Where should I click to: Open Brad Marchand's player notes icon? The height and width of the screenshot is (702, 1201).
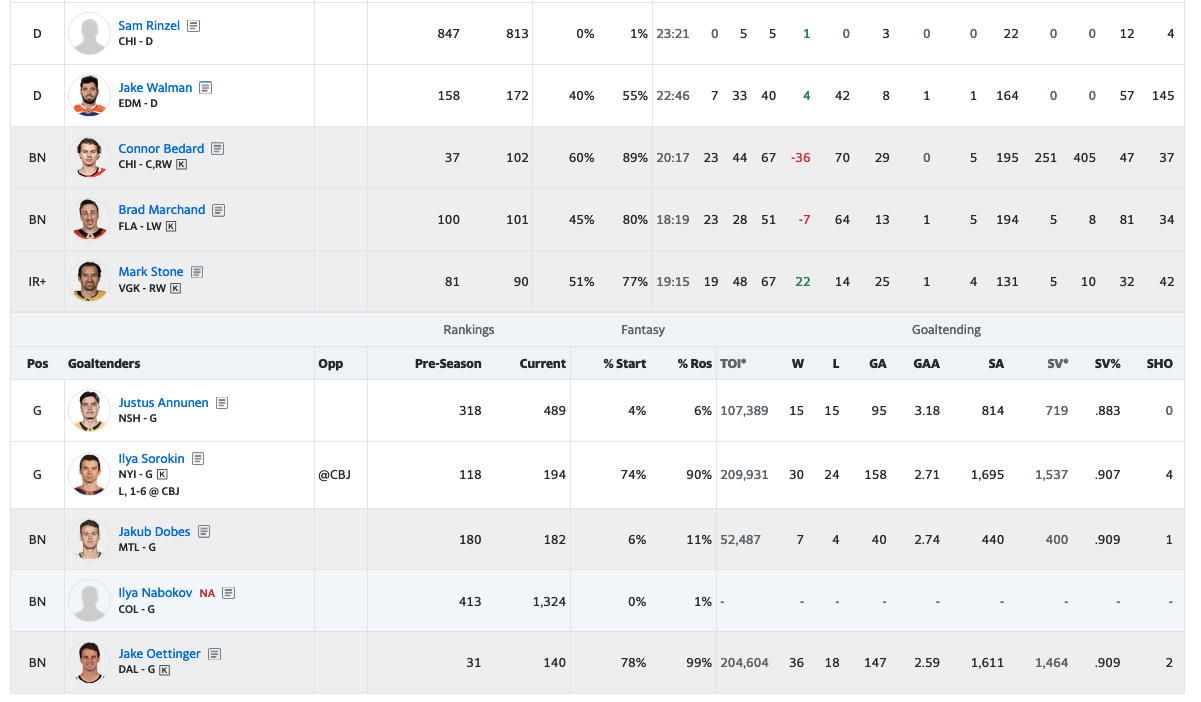click(x=218, y=210)
